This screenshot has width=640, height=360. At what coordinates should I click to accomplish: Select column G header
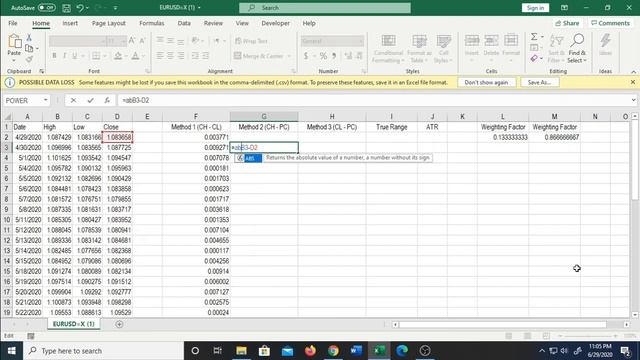point(264,117)
